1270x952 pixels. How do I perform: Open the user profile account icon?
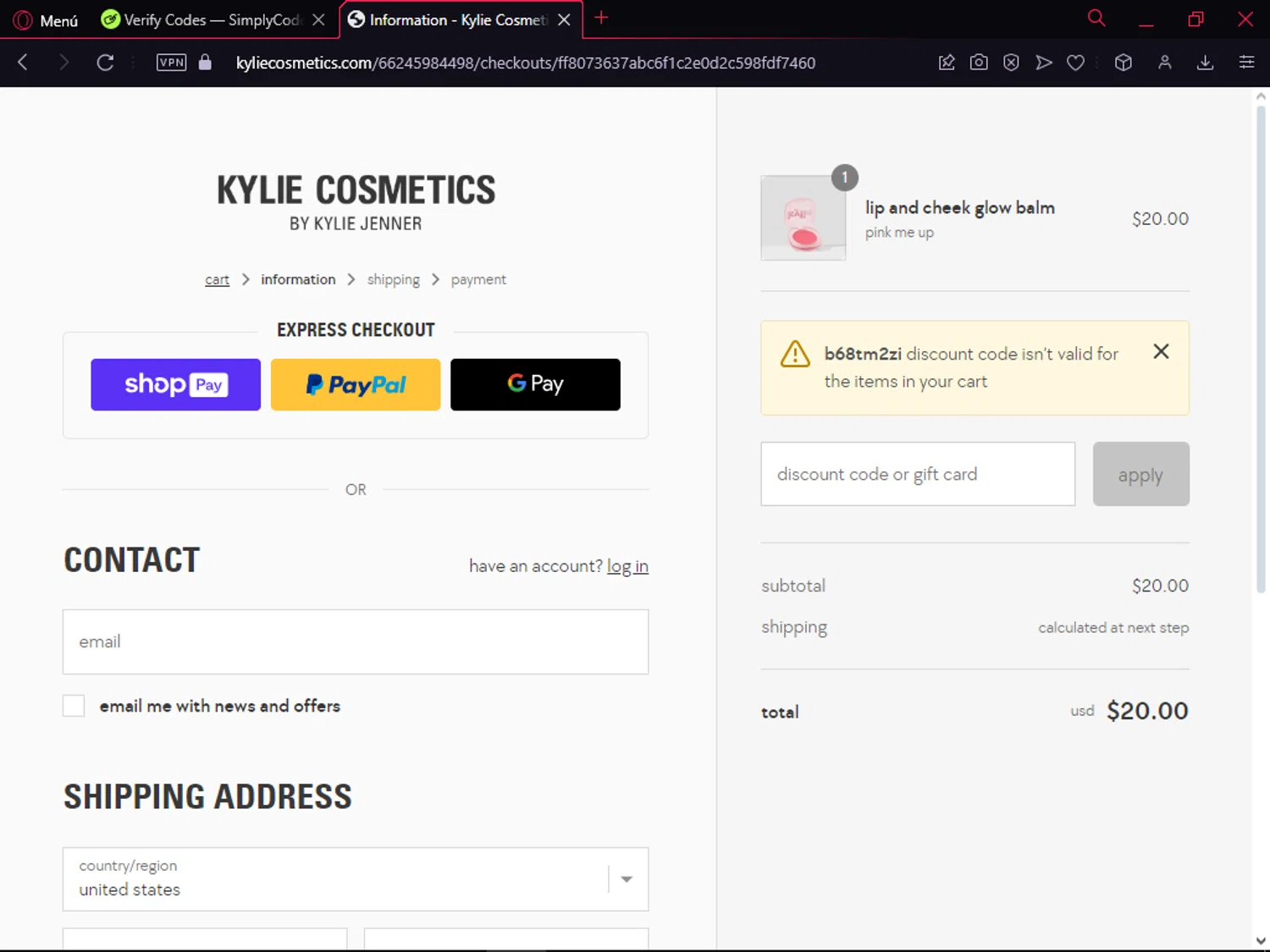tap(1165, 62)
